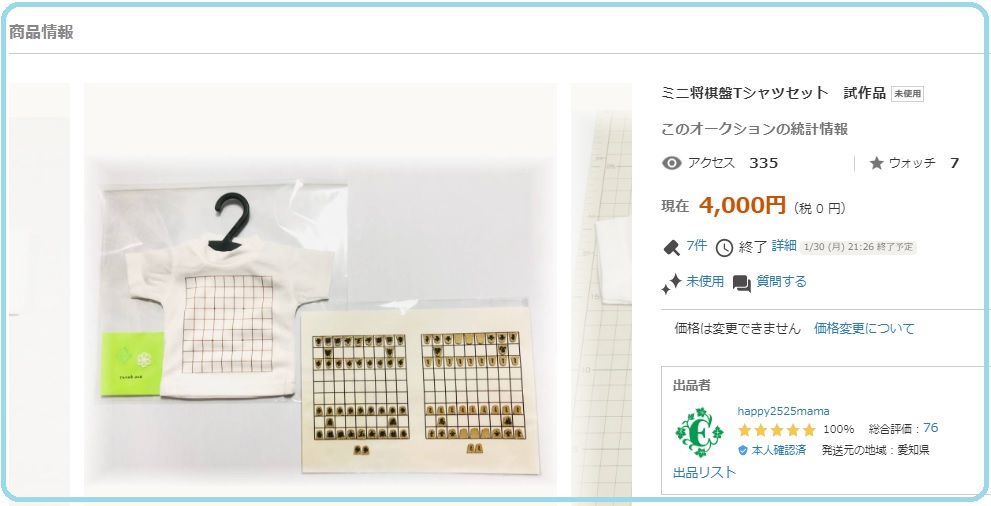
Task: Click the speech bubble question icon
Action: click(741, 284)
